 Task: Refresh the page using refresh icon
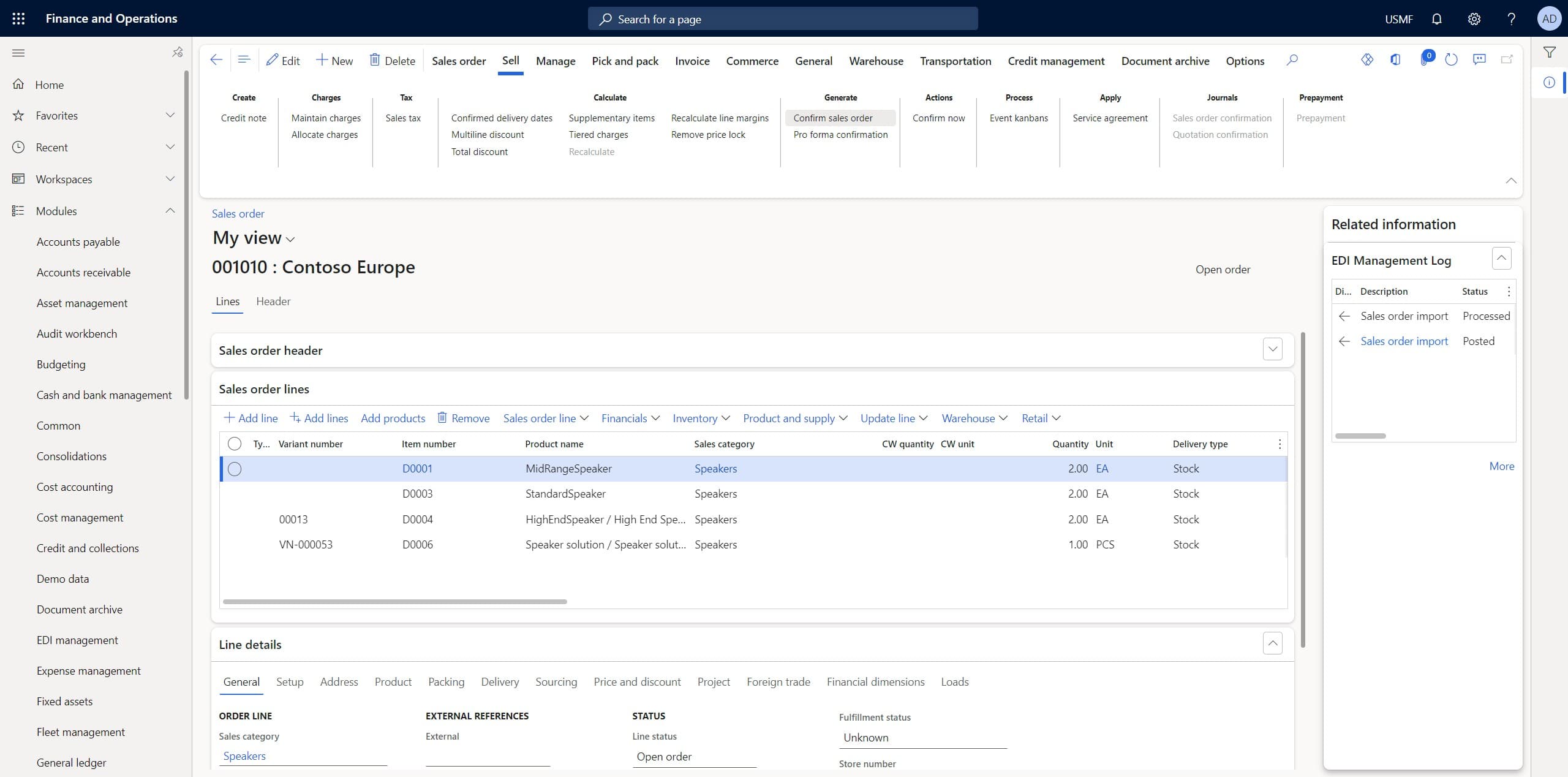pyautogui.click(x=1451, y=59)
